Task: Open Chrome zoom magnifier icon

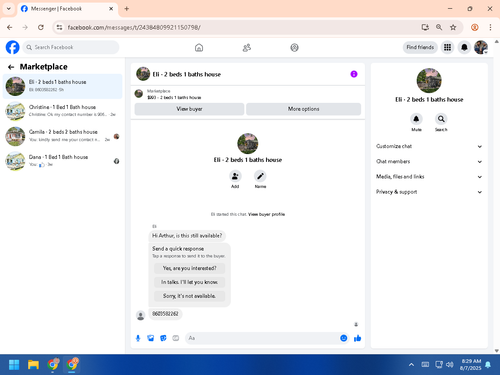Action: click(x=439, y=27)
